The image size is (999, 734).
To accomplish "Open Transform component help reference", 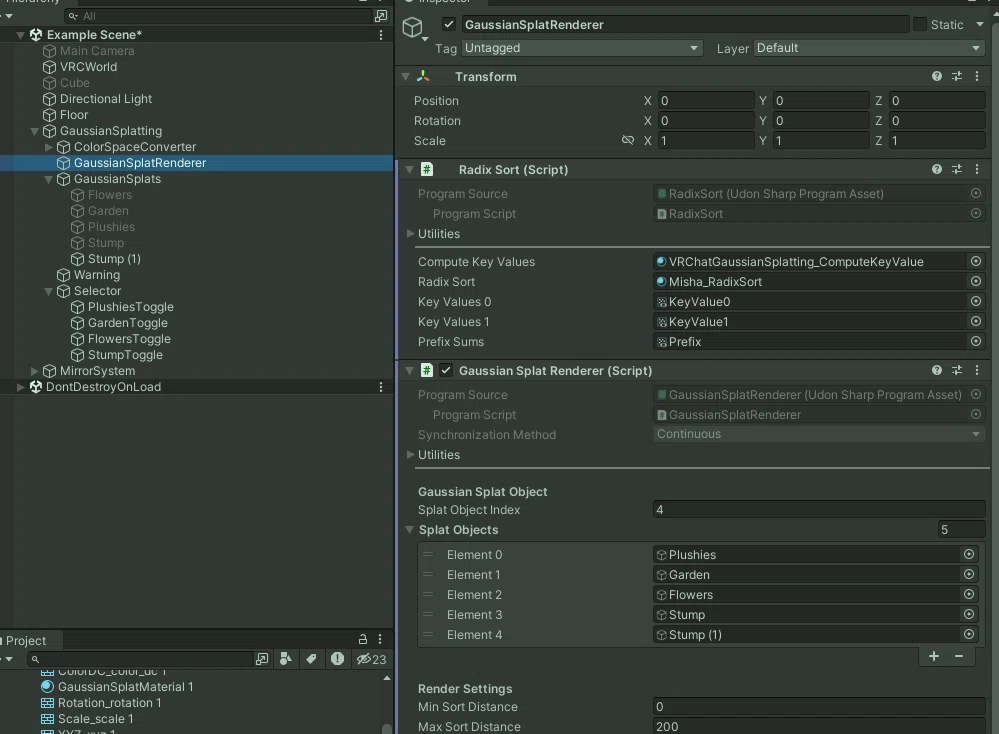I will click(937, 76).
